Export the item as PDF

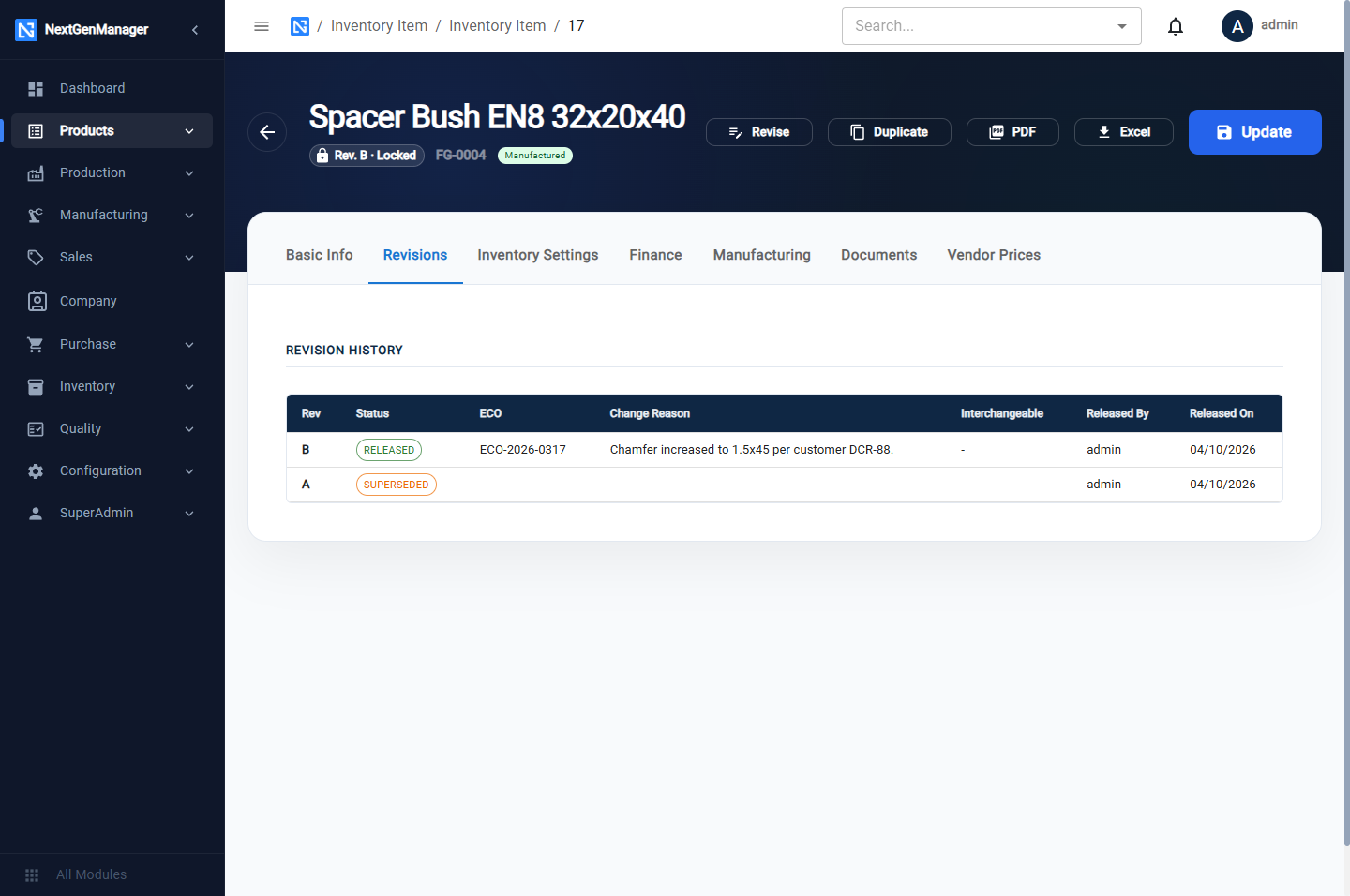[1012, 132]
